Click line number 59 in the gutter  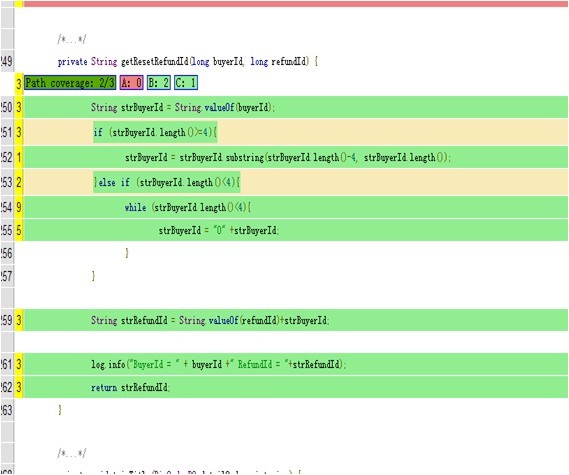(x=7, y=320)
